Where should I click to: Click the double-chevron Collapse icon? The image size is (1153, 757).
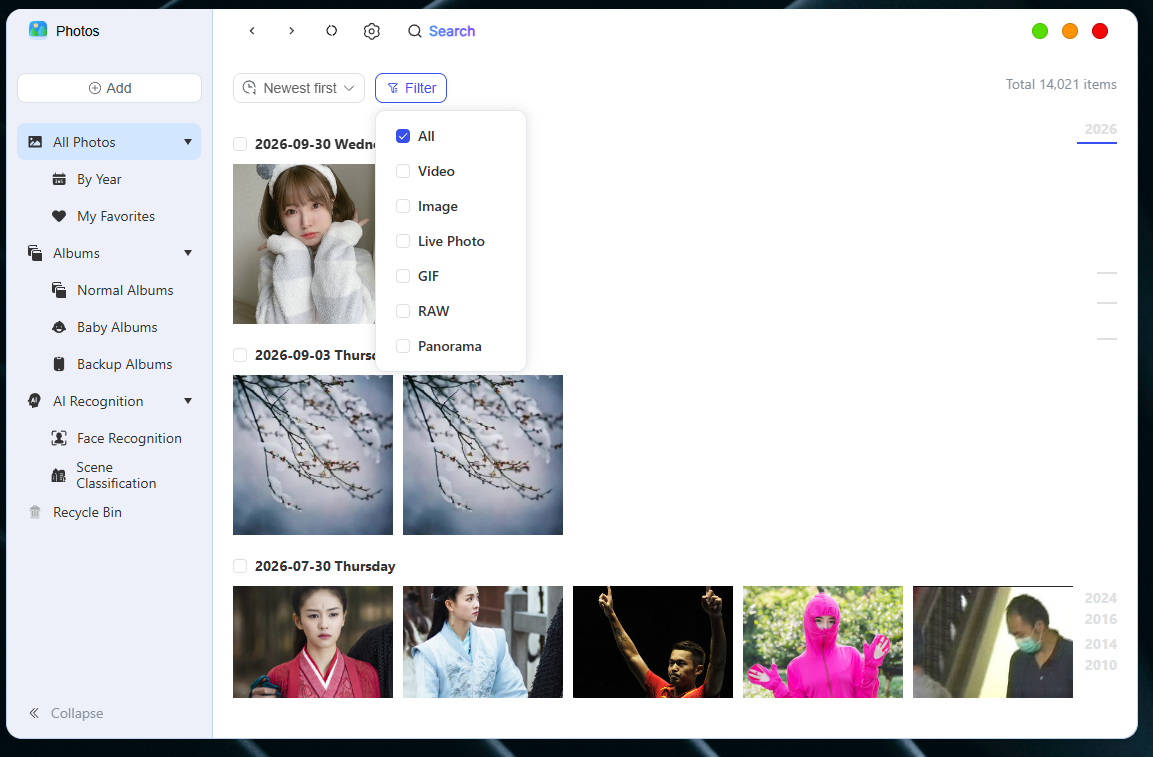click(x=35, y=713)
